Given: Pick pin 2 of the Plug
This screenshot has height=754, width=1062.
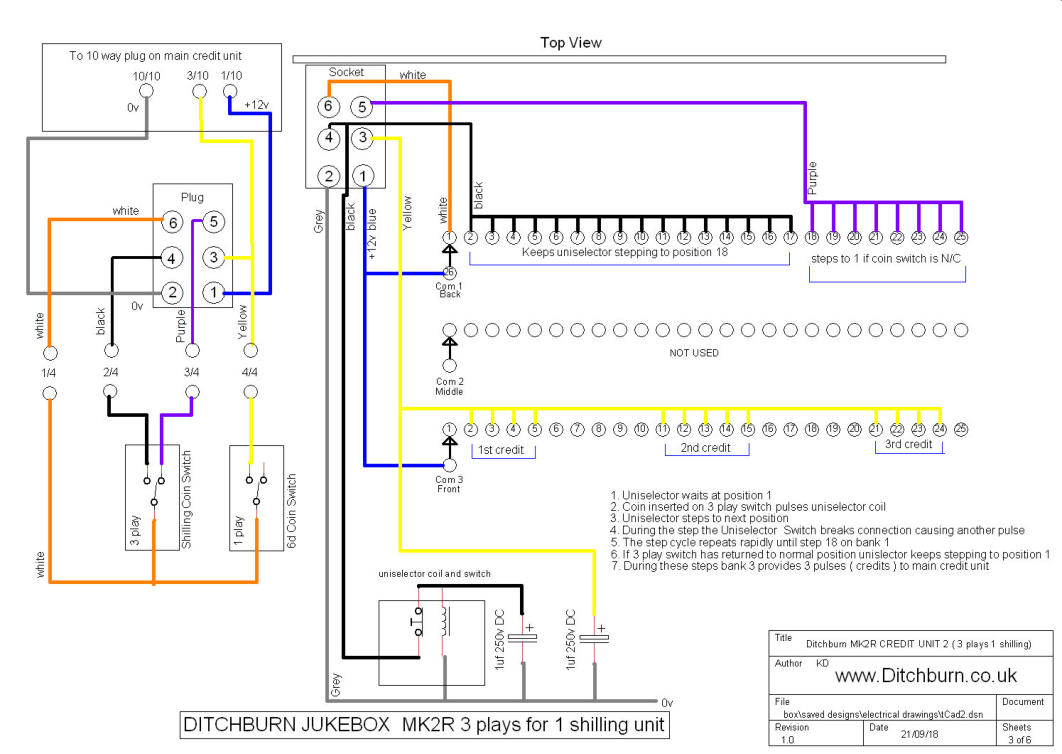Looking at the screenshot, I should pos(172,293).
